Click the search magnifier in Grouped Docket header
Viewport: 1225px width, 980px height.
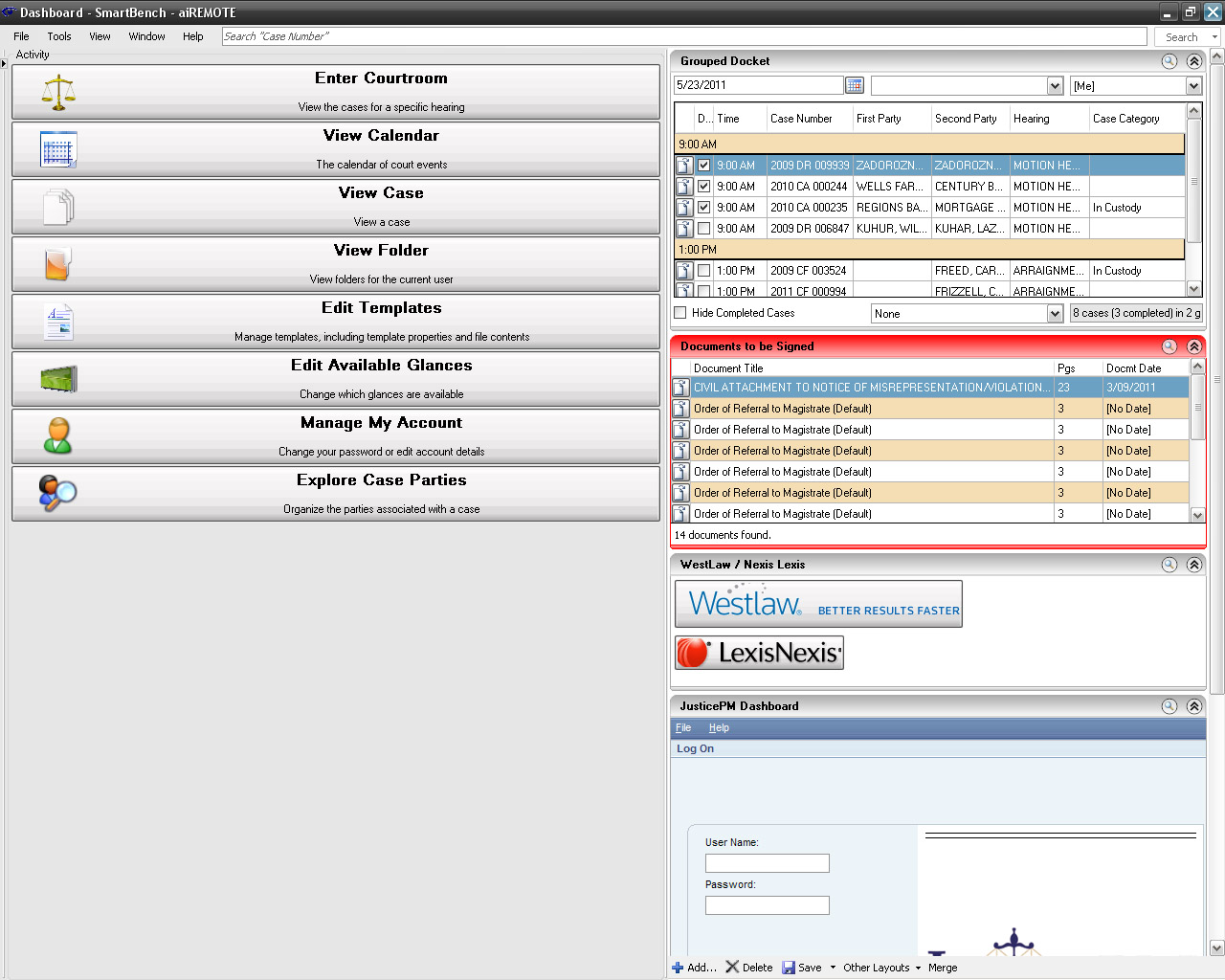[x=1169, y=61]
